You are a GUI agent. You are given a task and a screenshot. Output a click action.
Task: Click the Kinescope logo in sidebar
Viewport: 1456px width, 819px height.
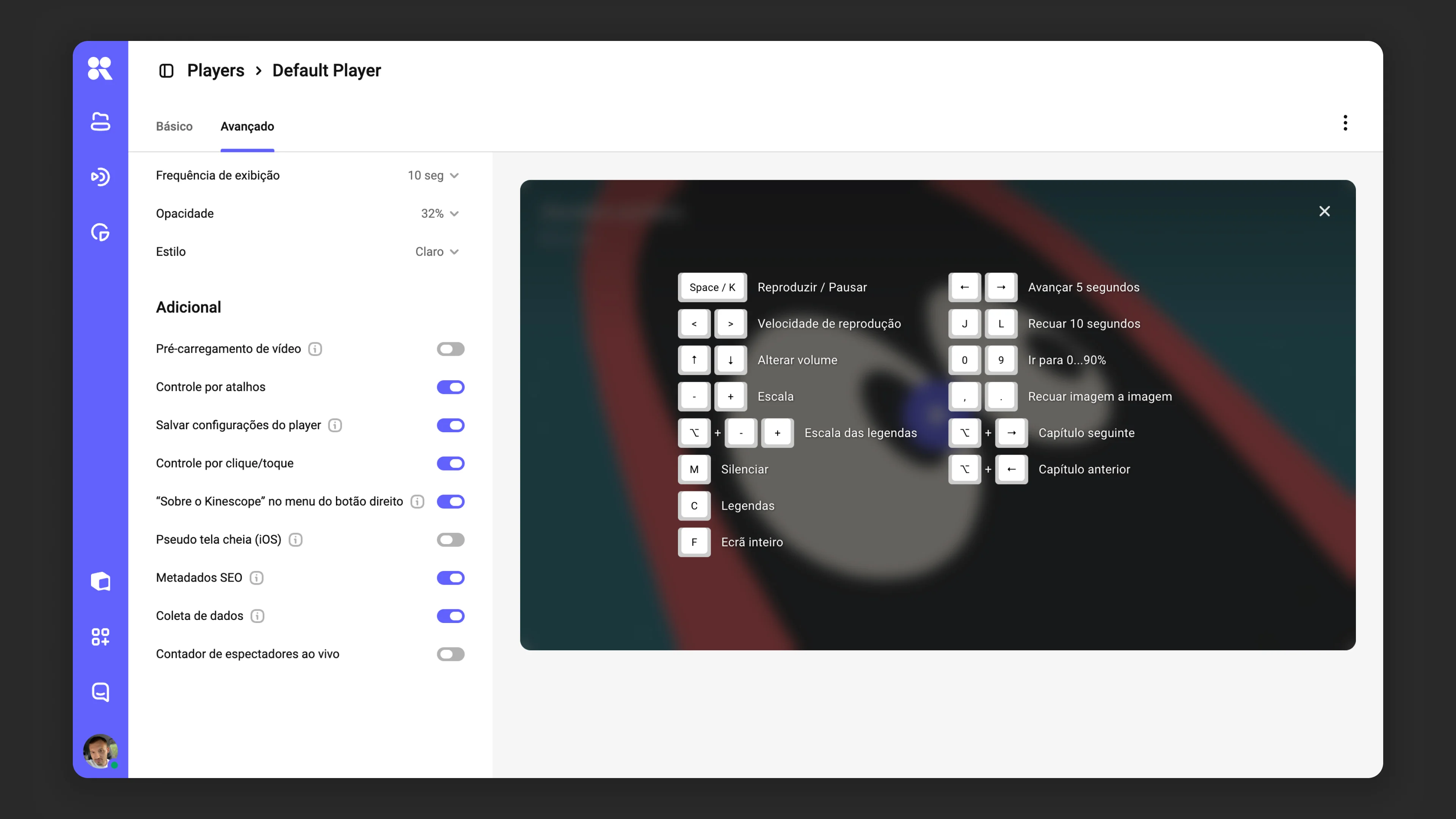(100, 68)
